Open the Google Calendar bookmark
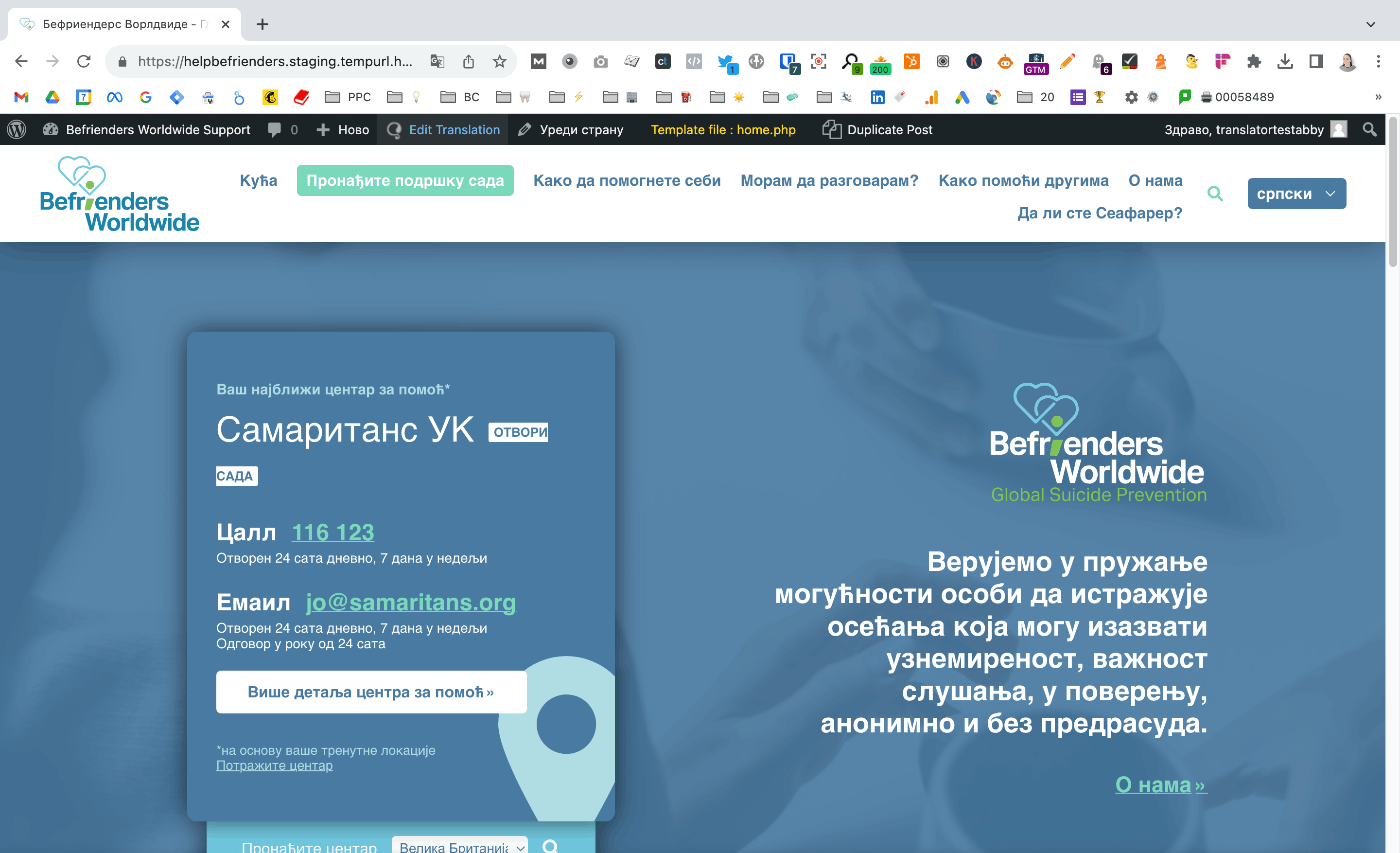1400x853 pixels. [x=84, y=97]
